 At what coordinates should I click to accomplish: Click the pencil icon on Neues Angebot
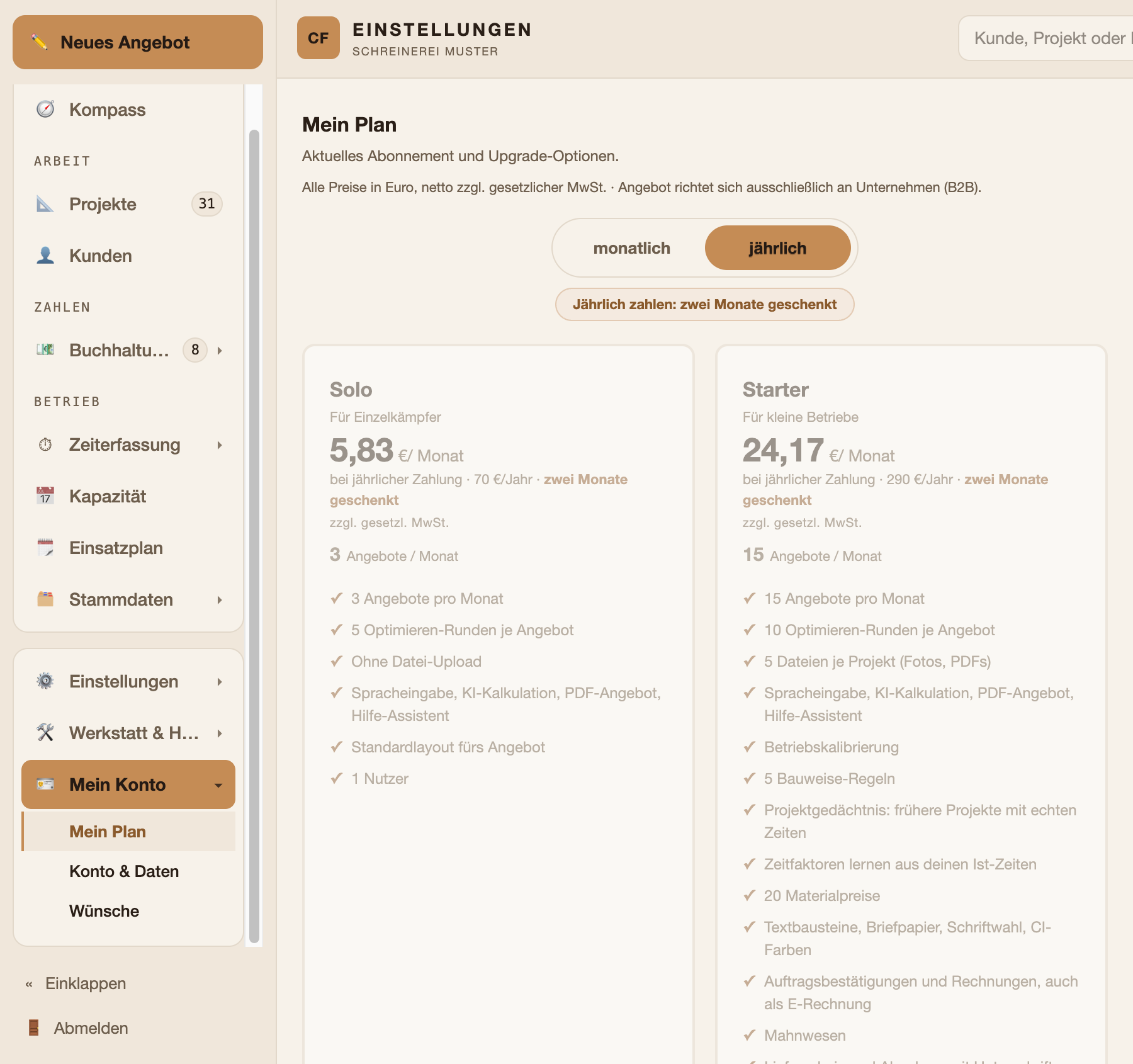[40, 43]
